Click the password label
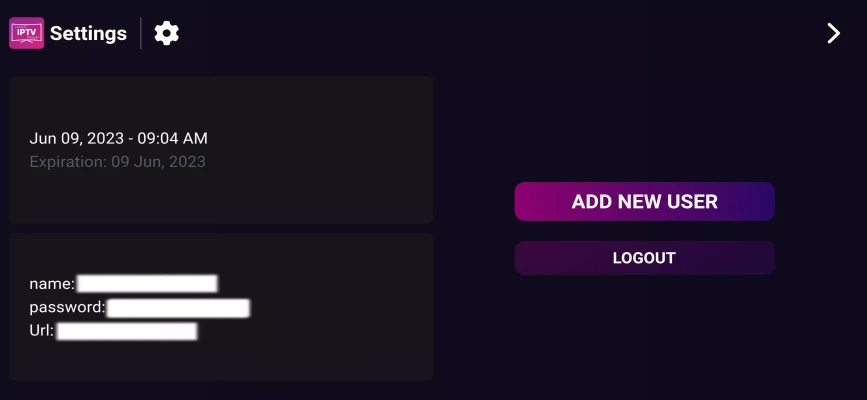867x400 pixels. pos(67,307)
